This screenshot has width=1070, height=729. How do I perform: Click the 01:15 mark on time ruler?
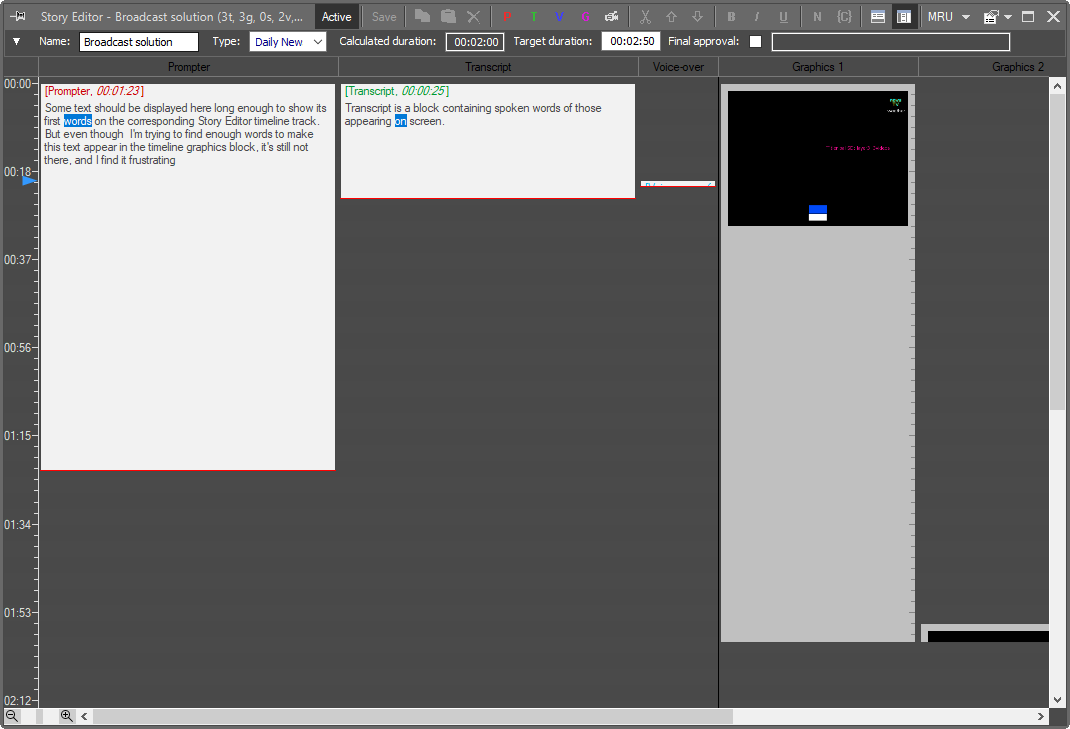(x=18, y=435)
